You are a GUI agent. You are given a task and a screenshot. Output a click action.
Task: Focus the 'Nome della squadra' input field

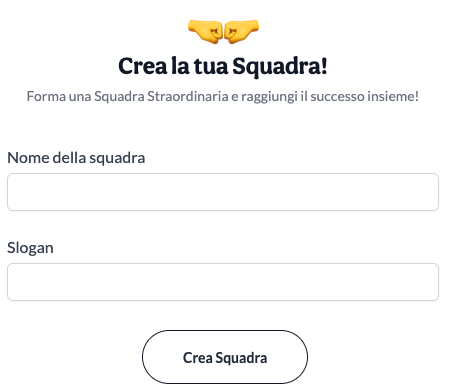coord(223,192)
